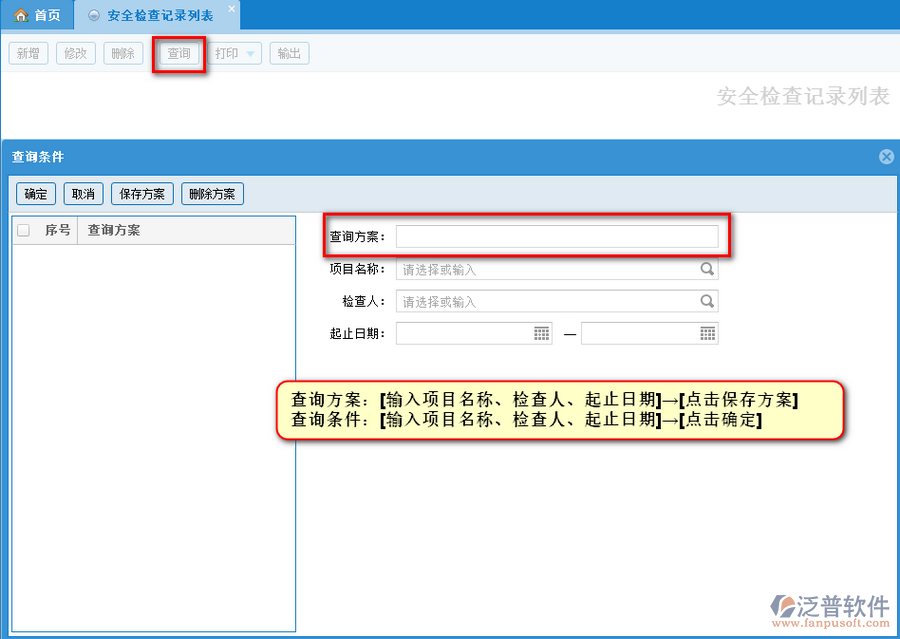Image resolution: width=900 pixels, height=639 pixels.
Task: Click the 查询 toolbar button
Action: 179,54
